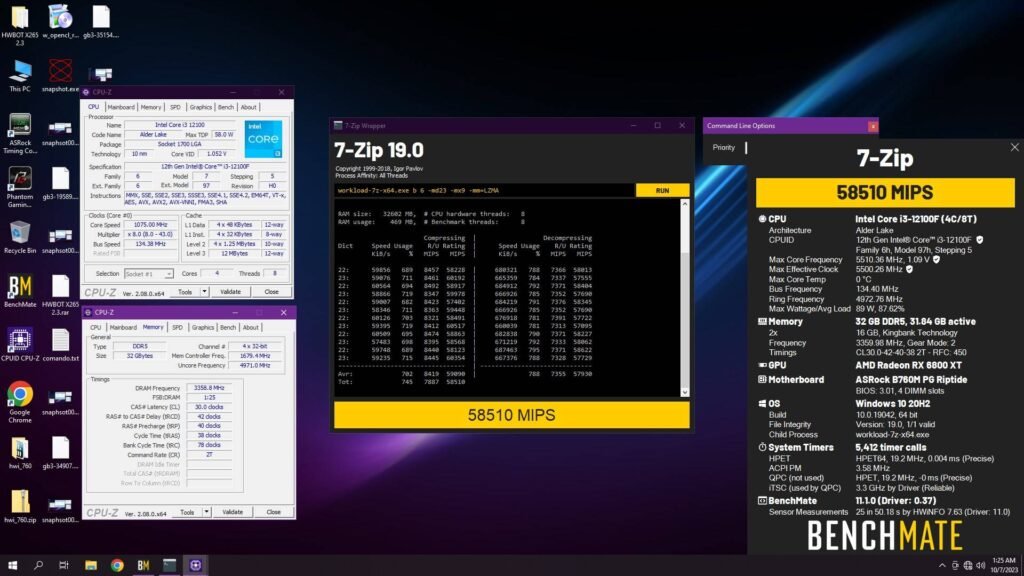This screenshot has width=1024, height=576.
Task: Select the CPU section radio indicator in BenchMate
Action: [761, 219]
